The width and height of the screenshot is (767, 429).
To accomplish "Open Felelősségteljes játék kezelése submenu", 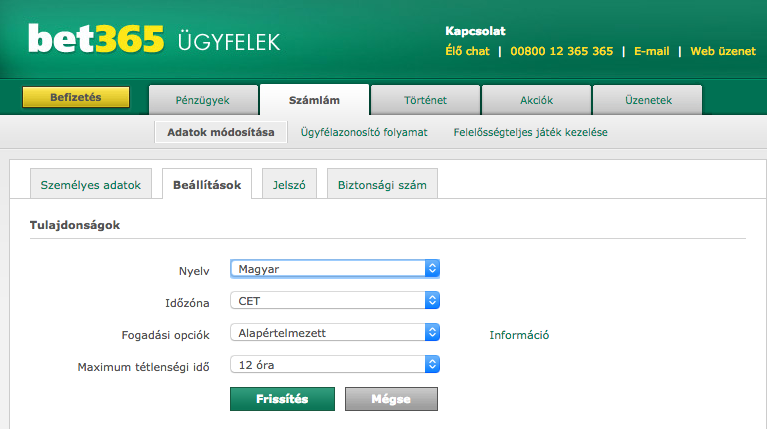I will tap(530, 132).
